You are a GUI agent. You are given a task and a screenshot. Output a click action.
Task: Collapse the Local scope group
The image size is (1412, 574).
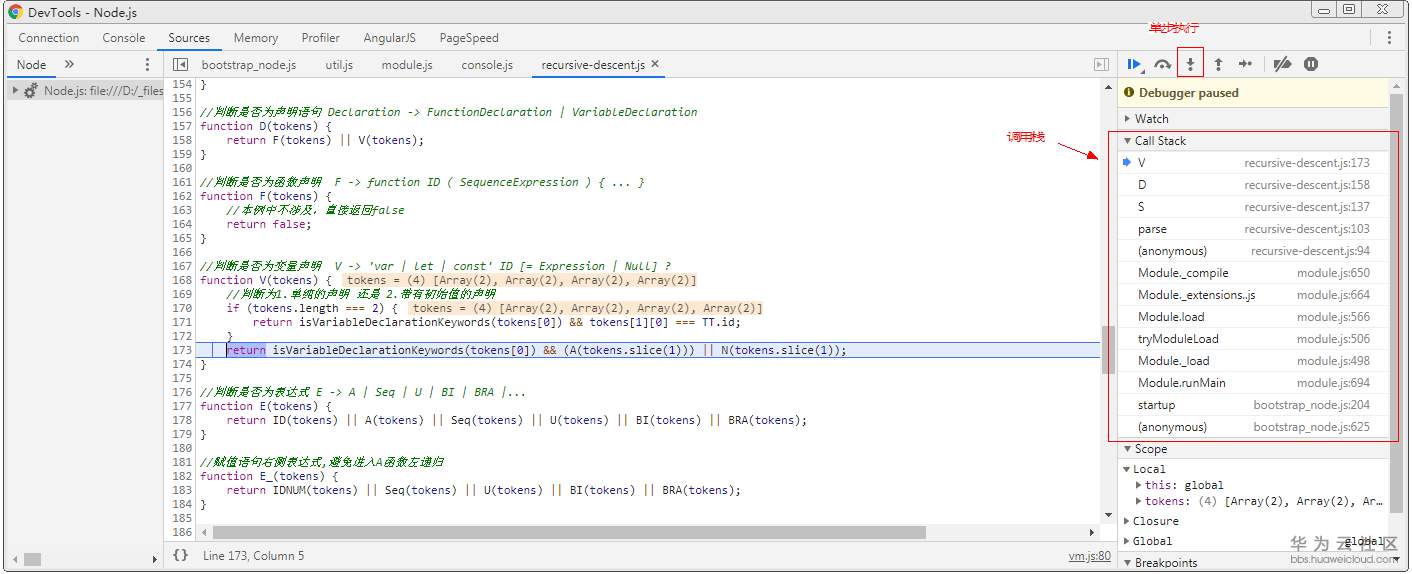click(x=1128, y=469)
